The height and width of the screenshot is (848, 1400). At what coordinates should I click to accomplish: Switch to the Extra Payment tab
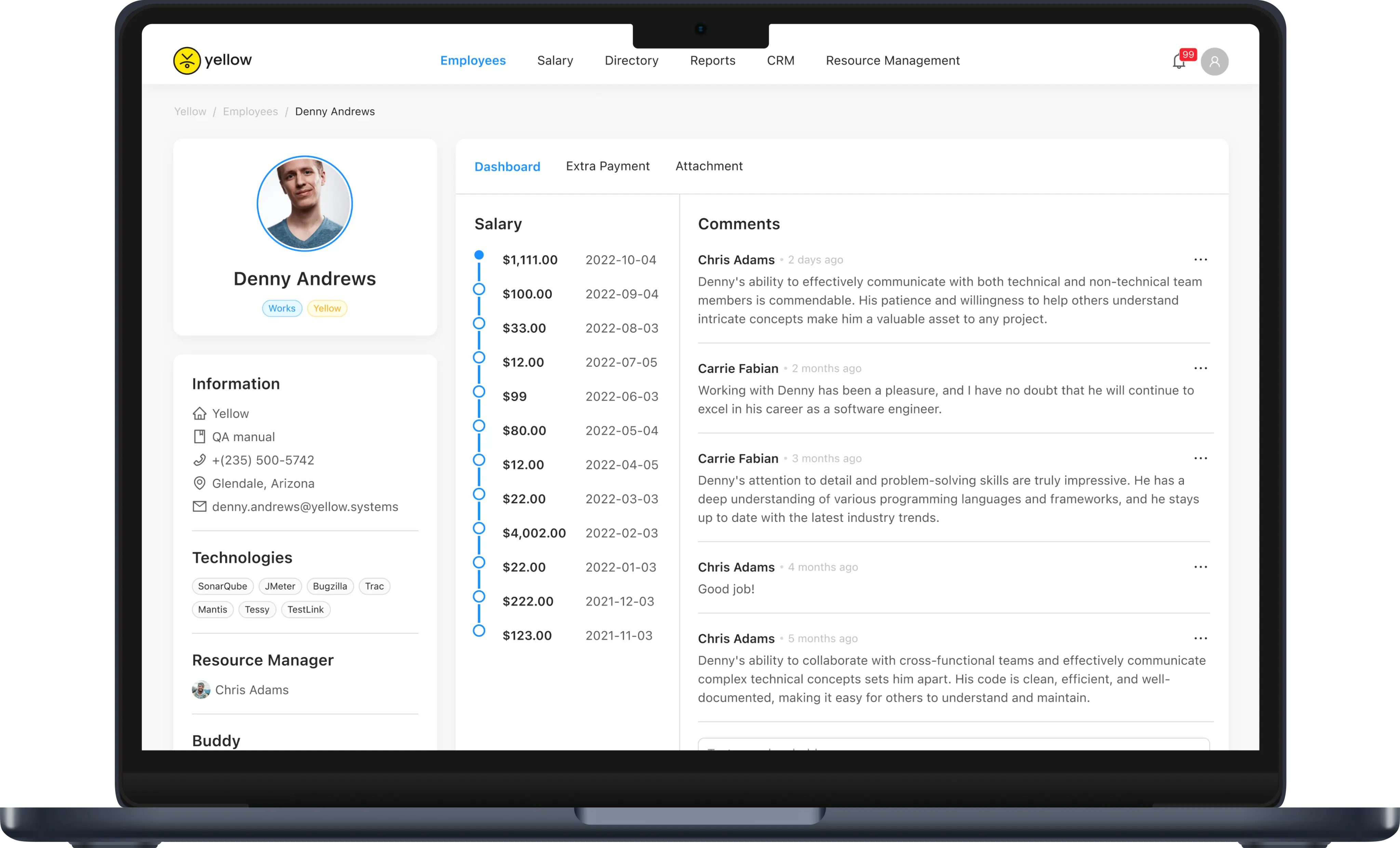point(607,165)
